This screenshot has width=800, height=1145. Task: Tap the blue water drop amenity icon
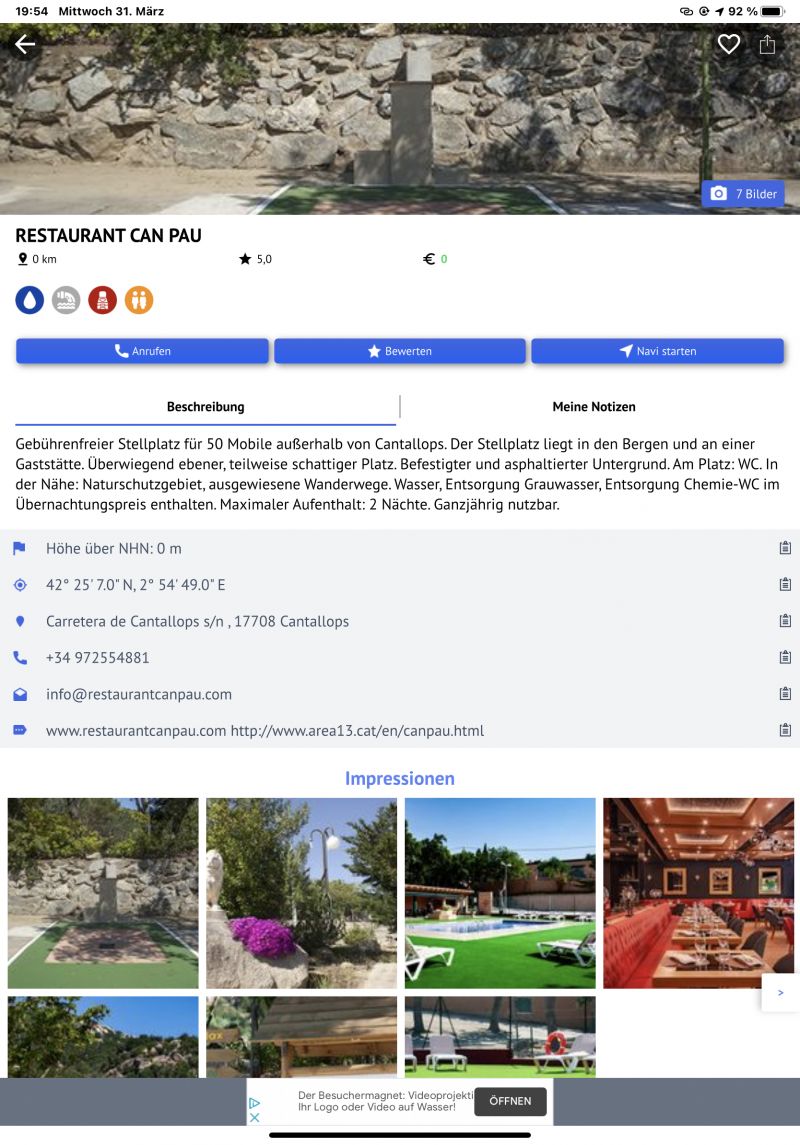click(30, 300)
